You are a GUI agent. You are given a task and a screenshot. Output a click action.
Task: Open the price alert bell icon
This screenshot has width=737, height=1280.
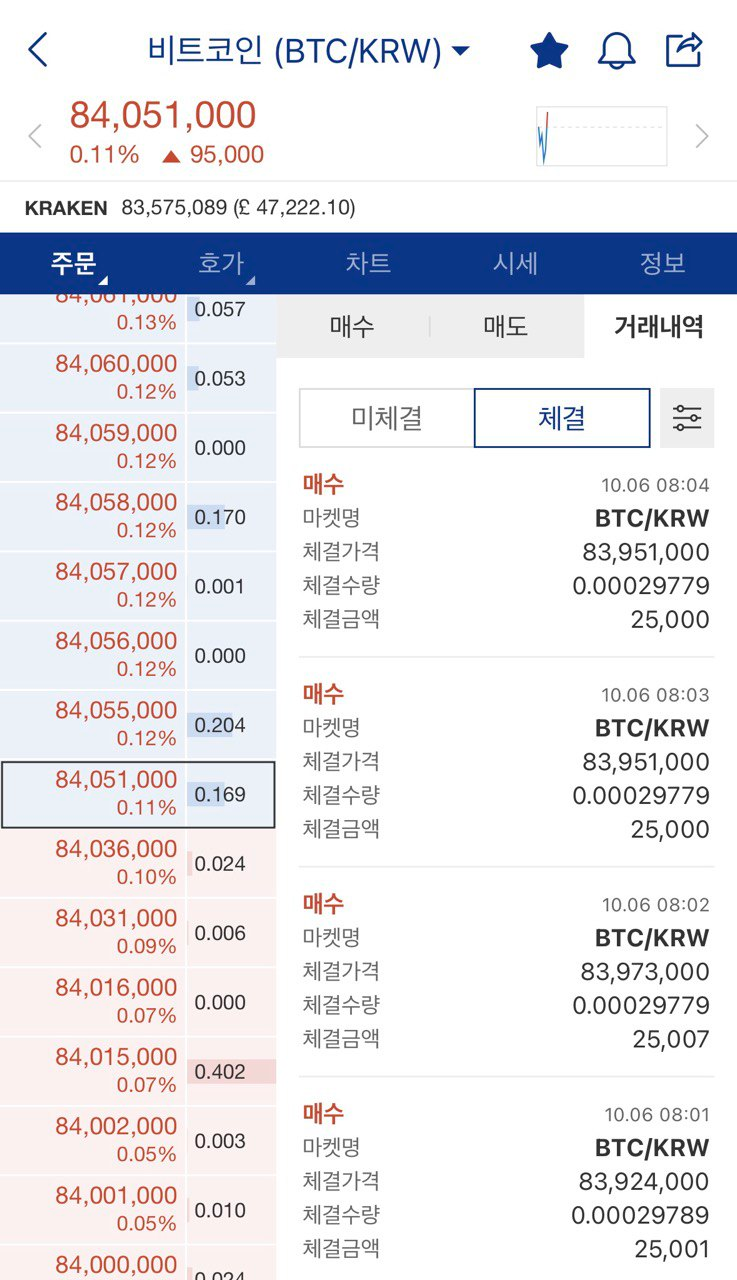pyautogui.click(x=617, y=50)
